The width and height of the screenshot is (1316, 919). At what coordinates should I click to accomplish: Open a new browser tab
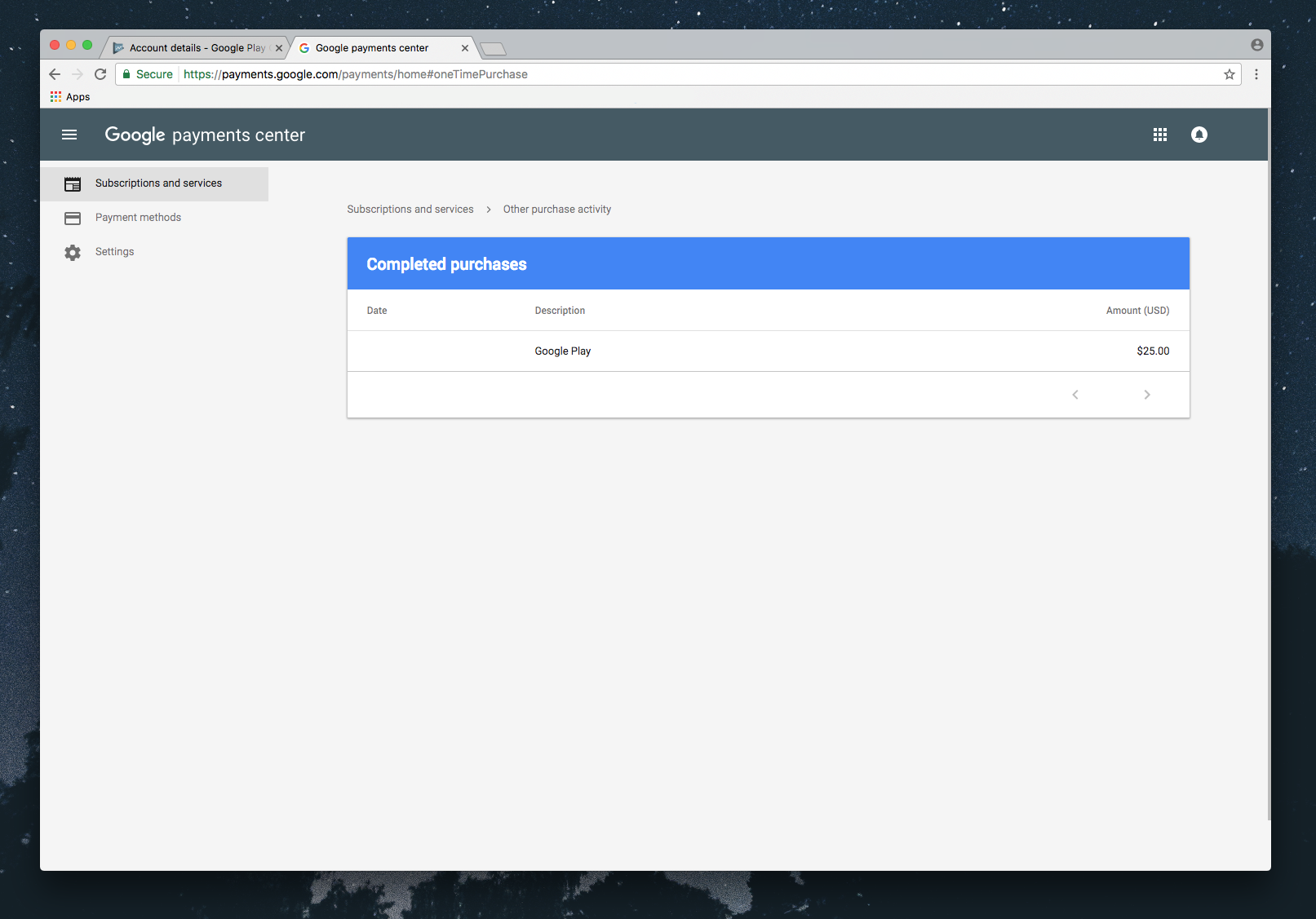[493, 49]
